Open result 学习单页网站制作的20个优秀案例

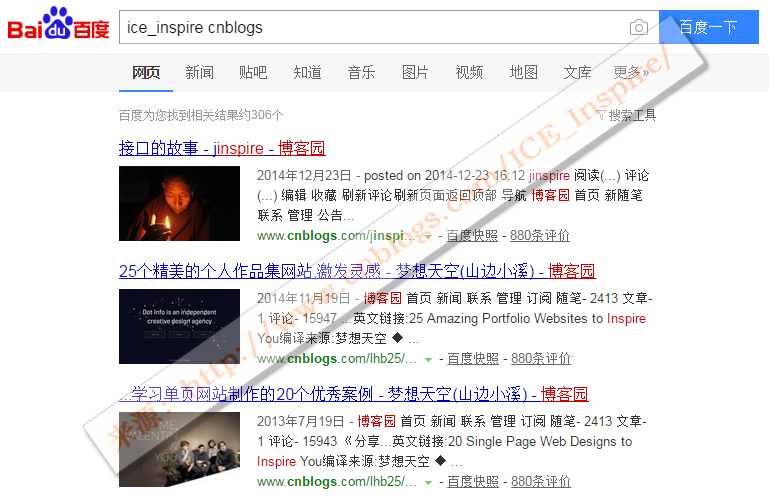click(354, 394)
